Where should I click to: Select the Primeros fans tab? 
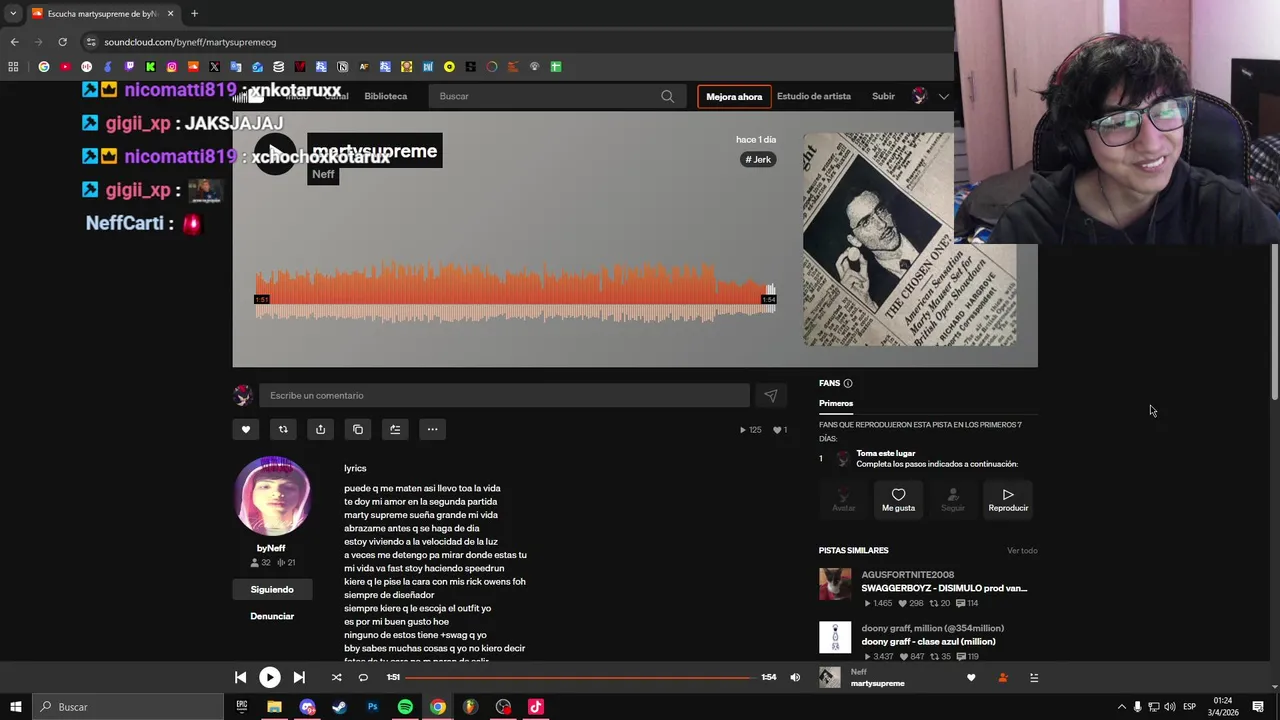pyautogui.click(x=836, y=404)
